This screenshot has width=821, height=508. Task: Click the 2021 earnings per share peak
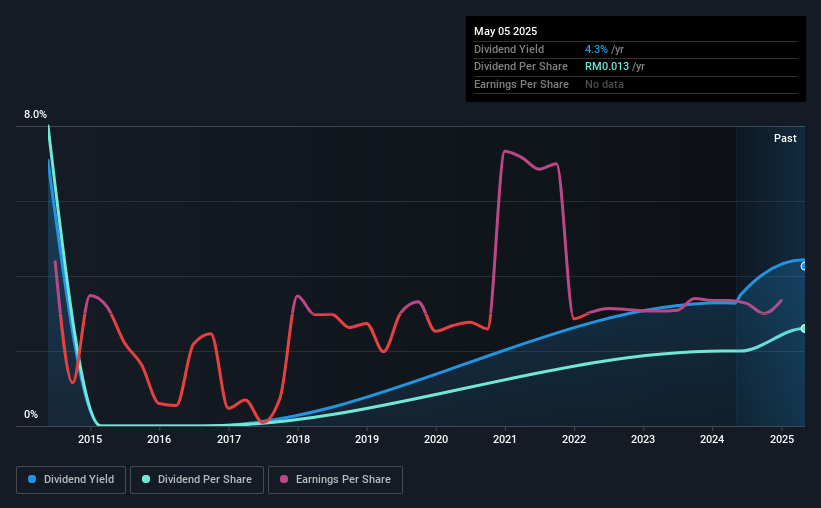click(x=505, y=151)
